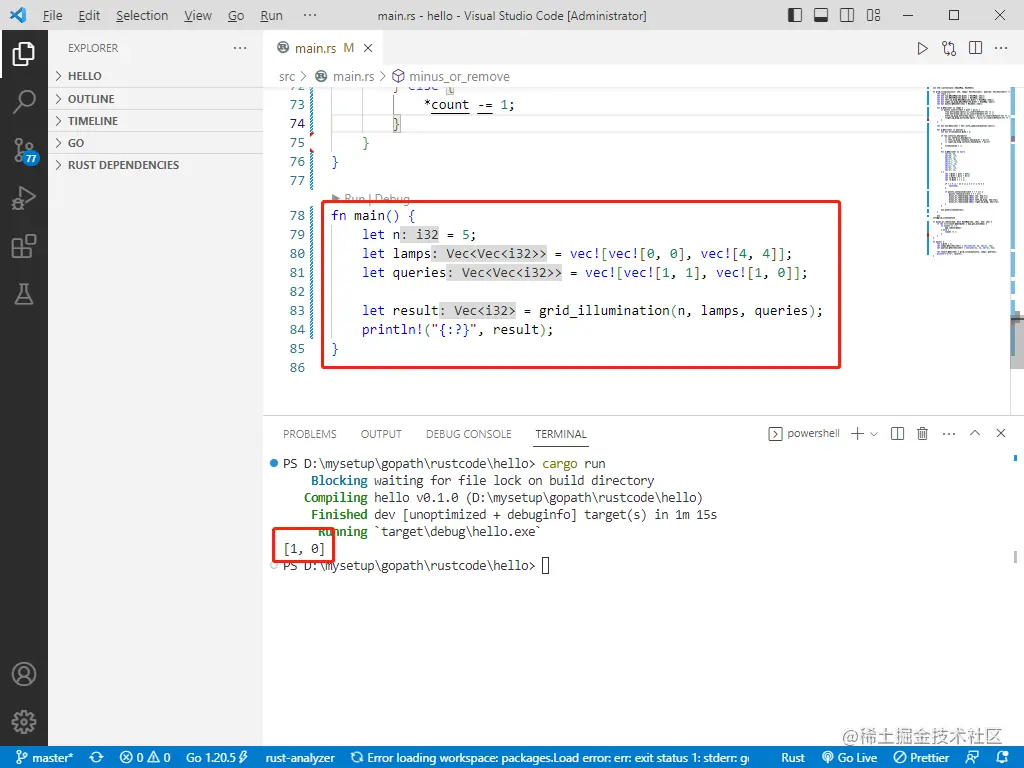The image size is (1024, 768).
Task: Open the Accounts menu
Action: 24,674
